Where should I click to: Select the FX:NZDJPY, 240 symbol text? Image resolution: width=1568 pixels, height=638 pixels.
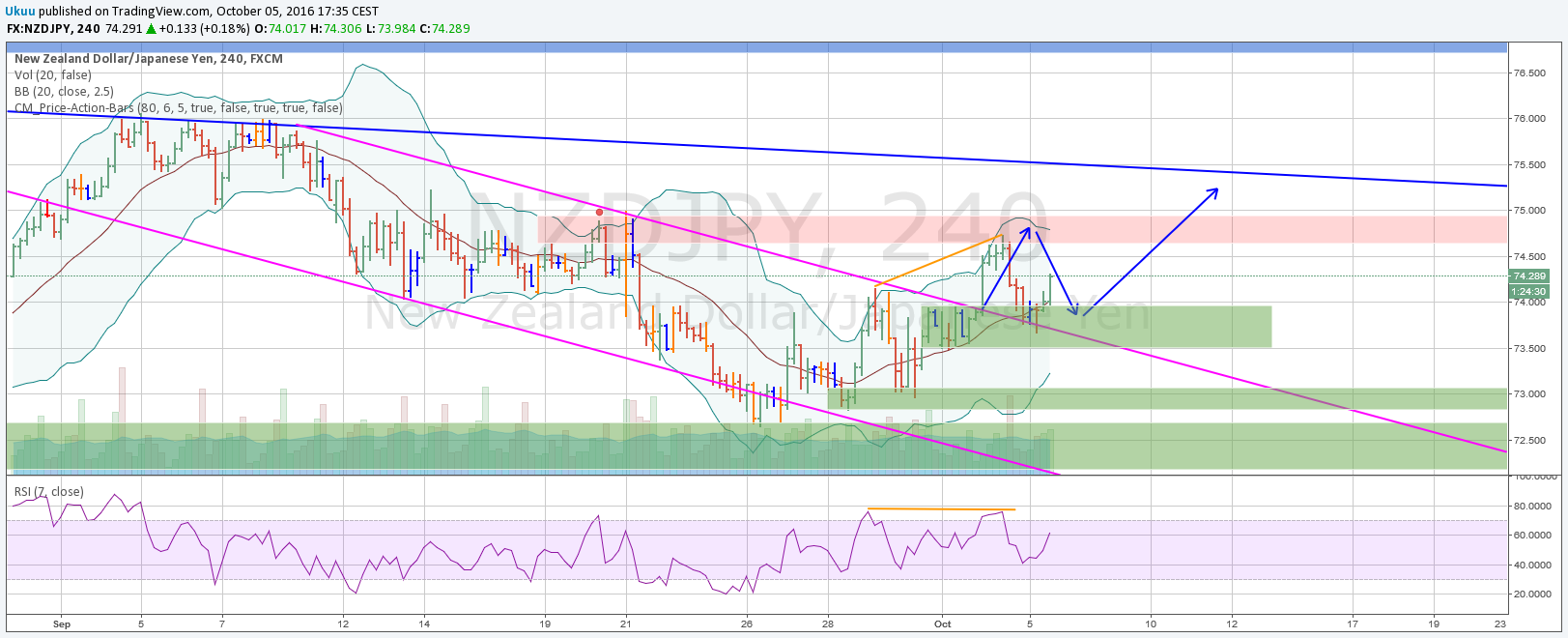tap(54, 29)
